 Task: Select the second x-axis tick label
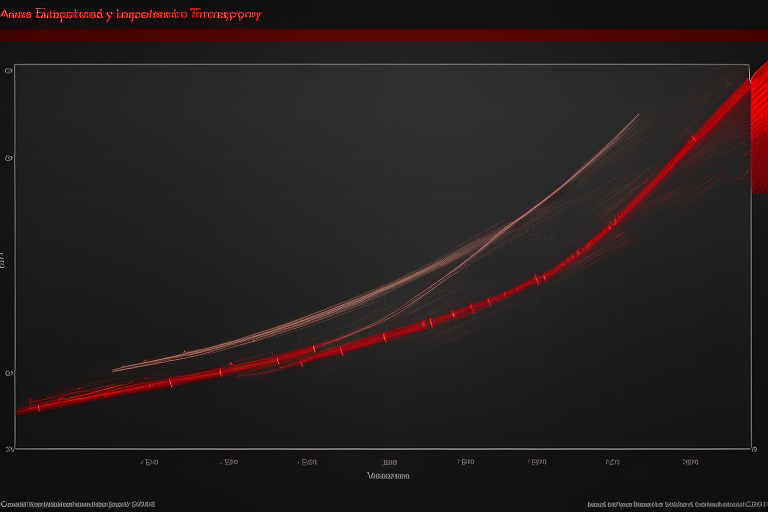pyautogui.click(x=229, y=463)
